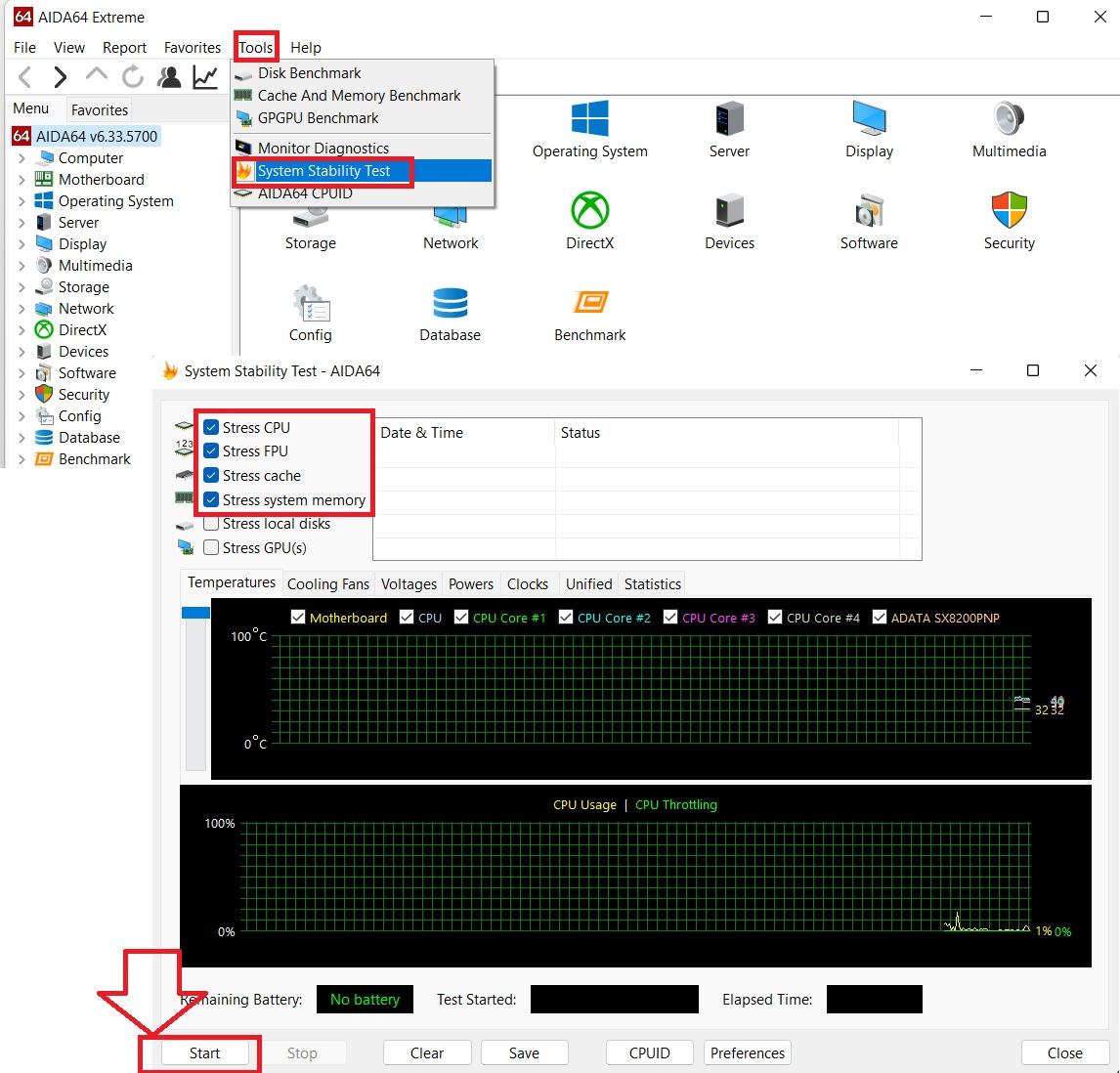This screenshot has width=1120, height=1073.
Task: Open the Operating System category icon
Action: (x=590, y=118)
